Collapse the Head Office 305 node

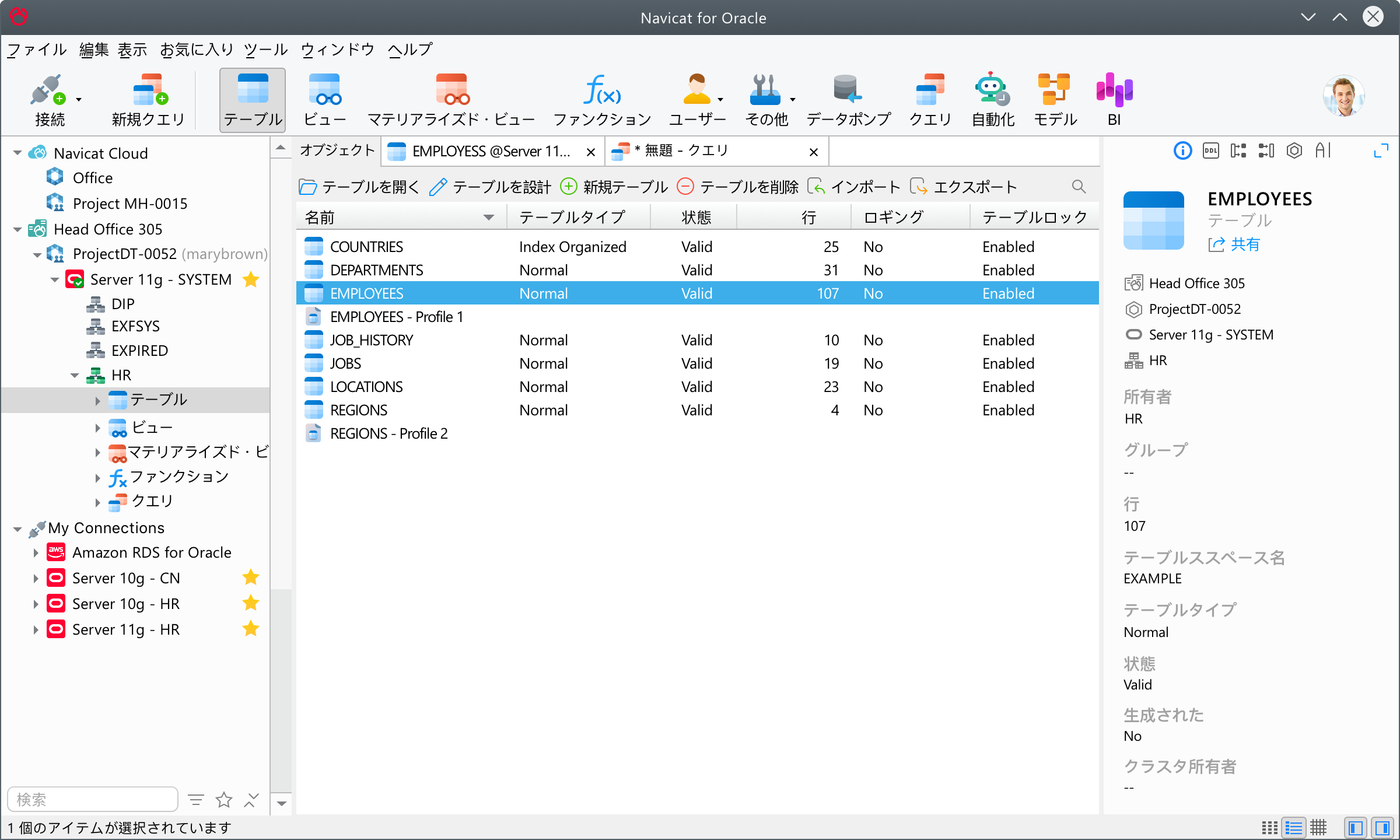pos(17,229)
